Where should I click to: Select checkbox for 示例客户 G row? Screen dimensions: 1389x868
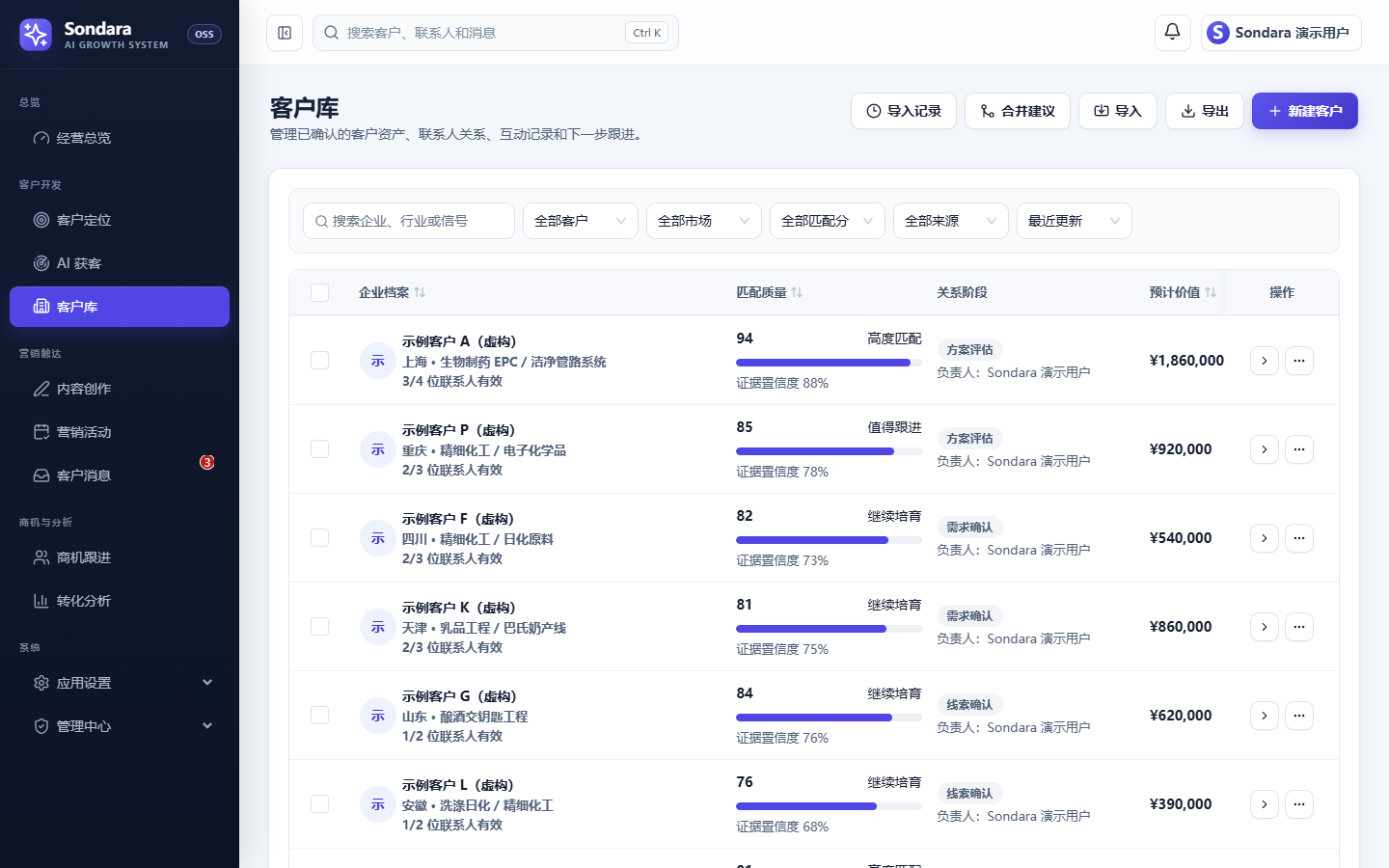coord(320,716)
